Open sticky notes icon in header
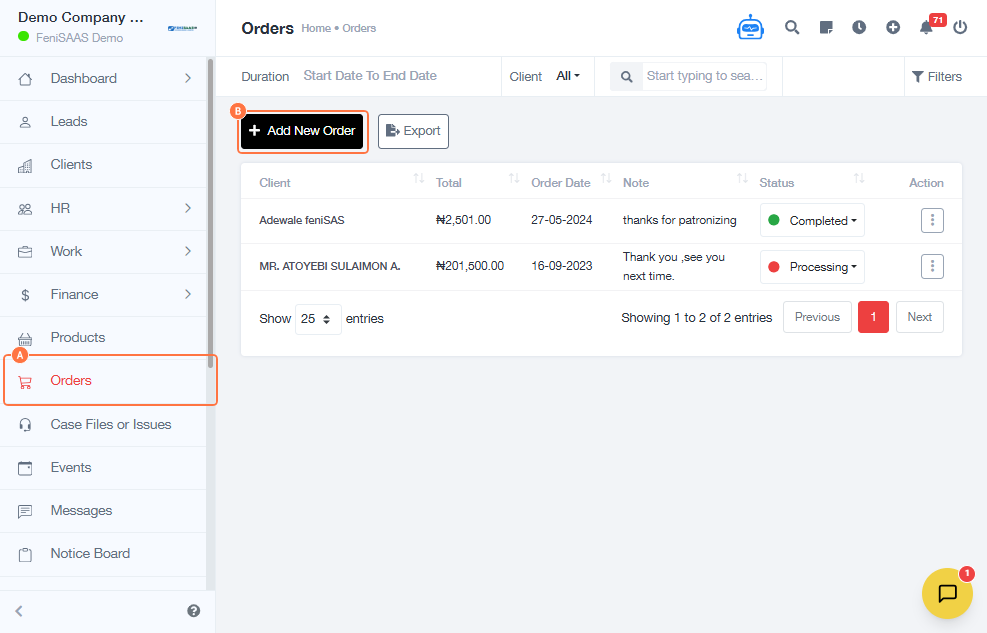 (x=826, y=28)
